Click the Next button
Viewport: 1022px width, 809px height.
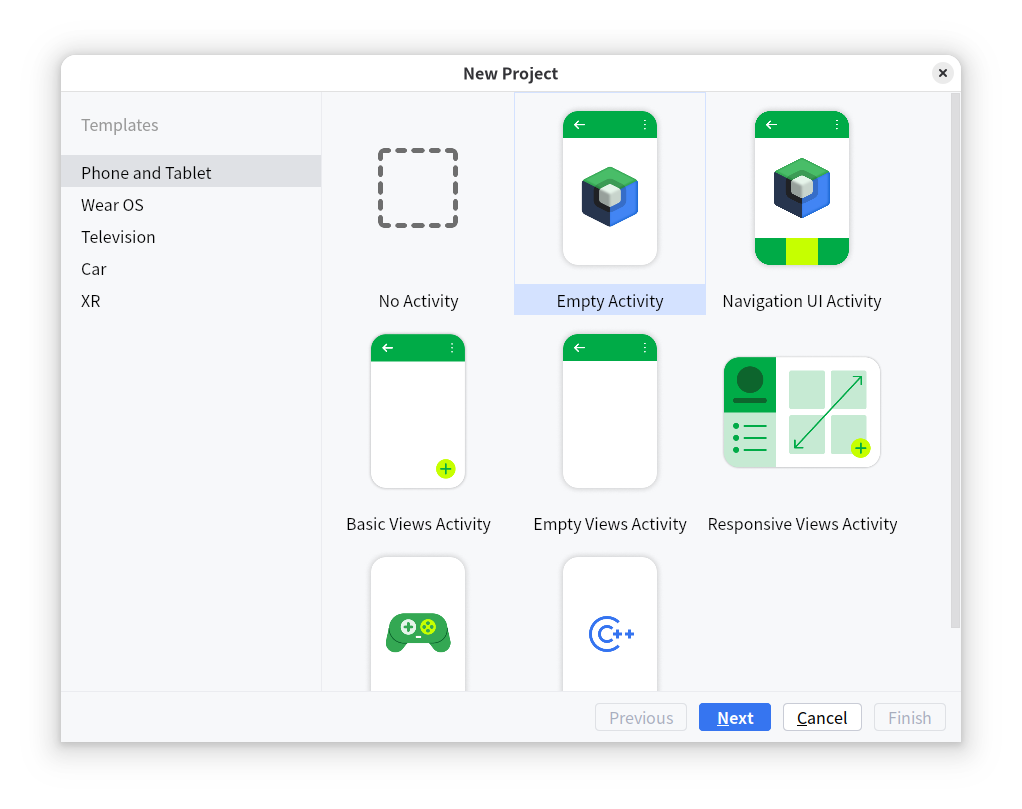tap(735, 718)
